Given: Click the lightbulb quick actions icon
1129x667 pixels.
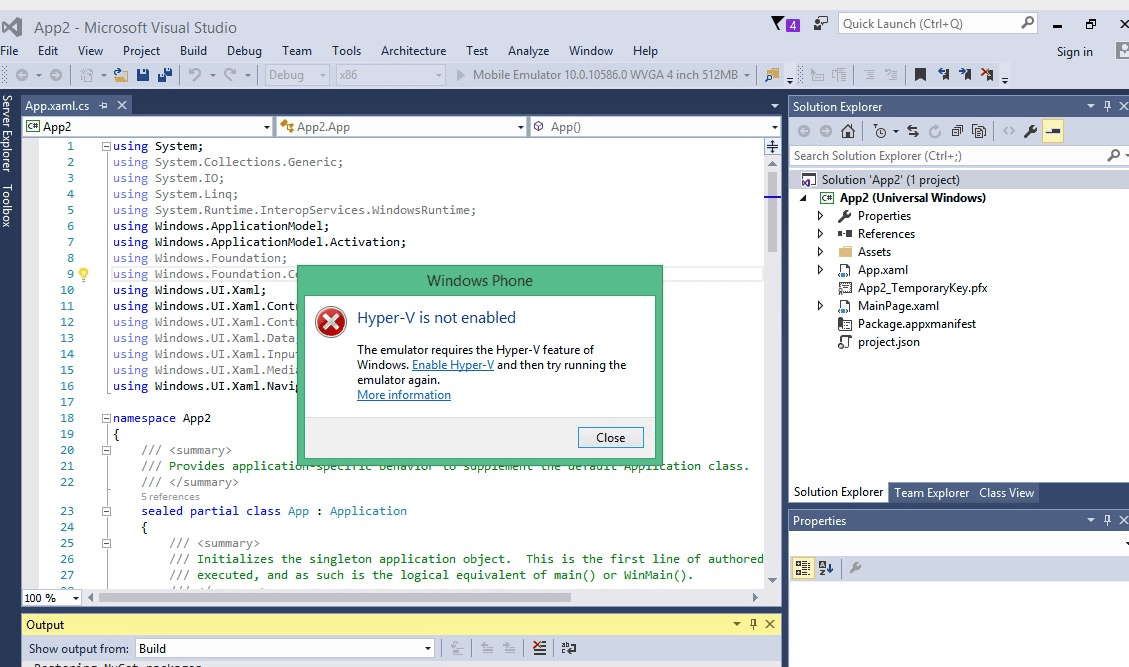Looking at the screenshot, I should (x=84, y=274).
